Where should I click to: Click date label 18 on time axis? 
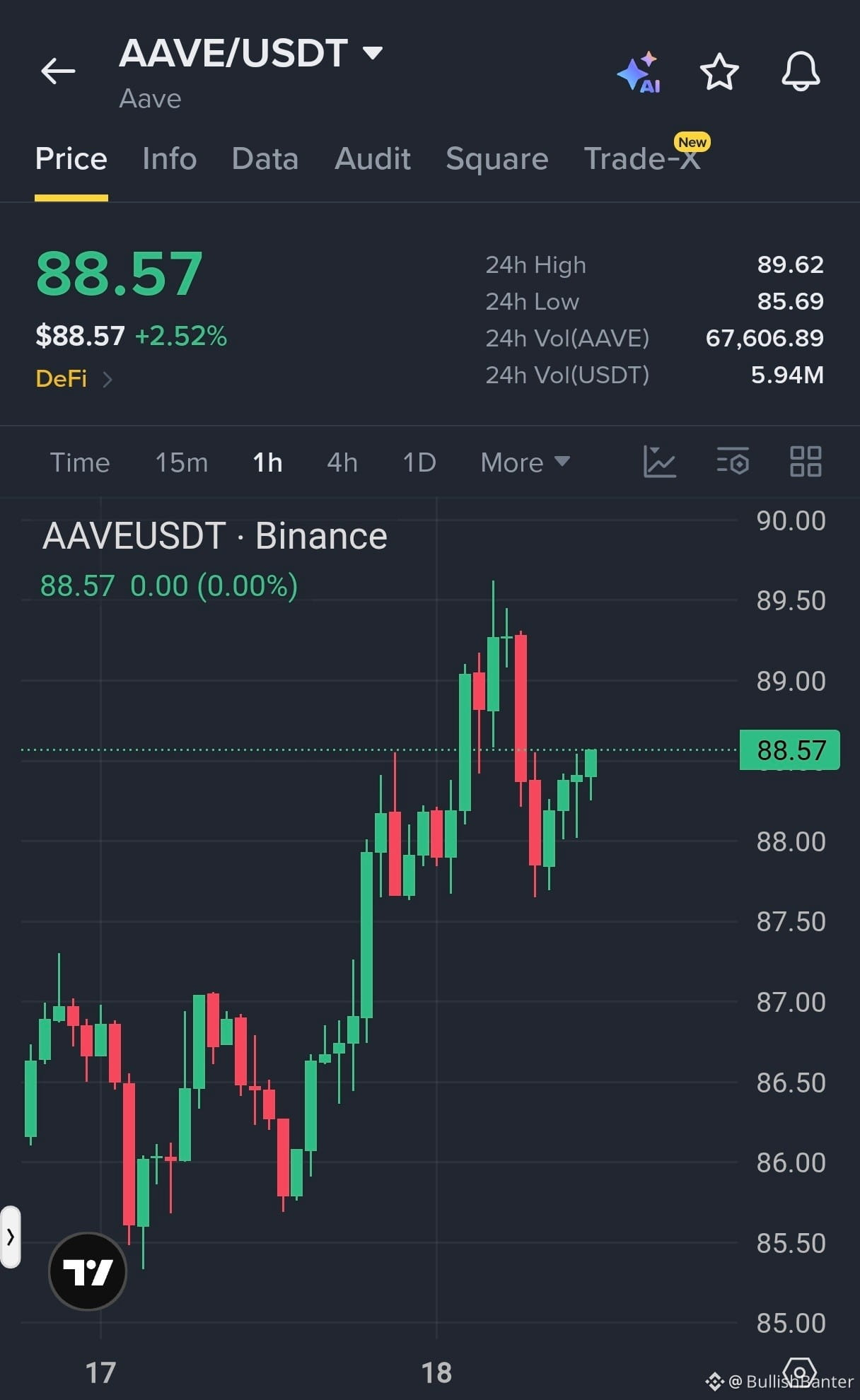(x=436, y=1372)
